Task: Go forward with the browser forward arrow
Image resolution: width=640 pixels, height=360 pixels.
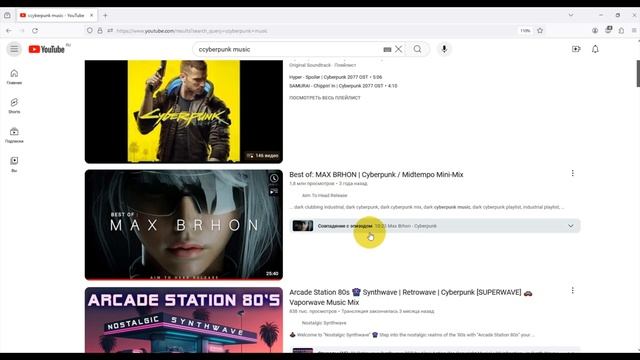Action: pos(22,31)
